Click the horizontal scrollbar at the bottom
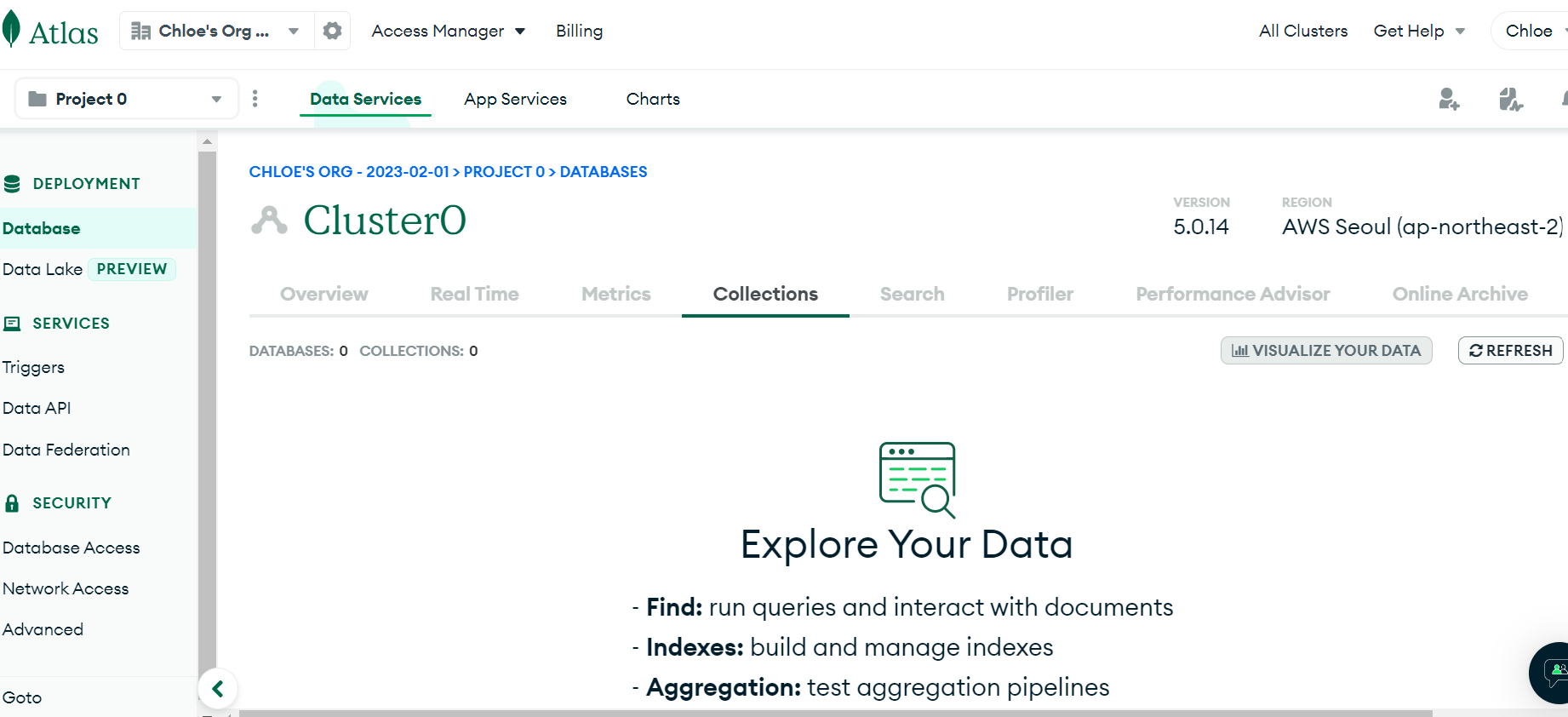 tap(836, 713)
